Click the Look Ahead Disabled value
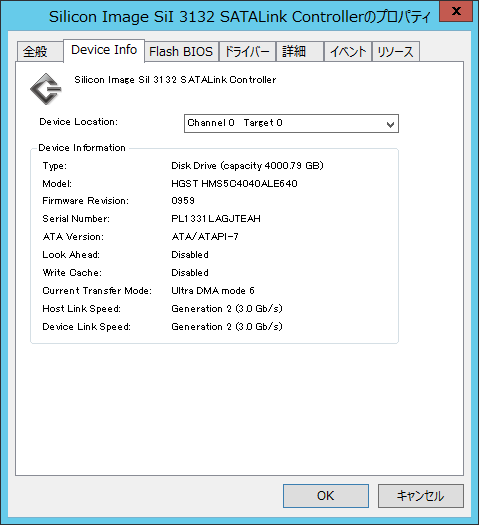The width and height of the screenshot is (479, 525). 190,254
